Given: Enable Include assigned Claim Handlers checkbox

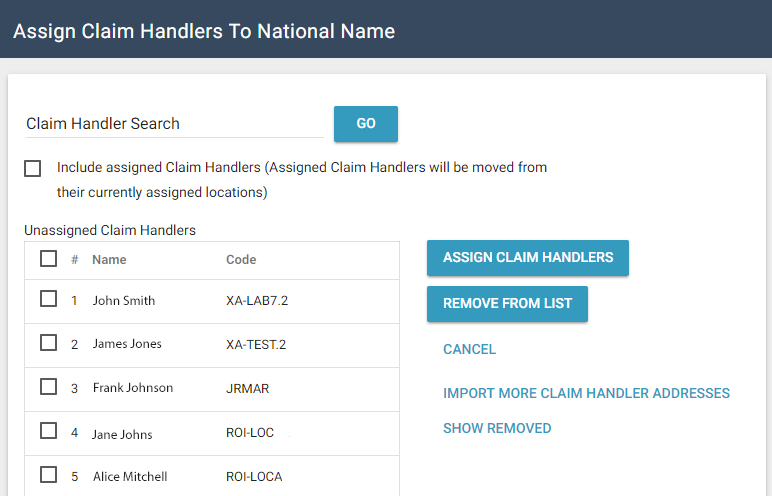Looking at the screenshot, I should [32, 168].
